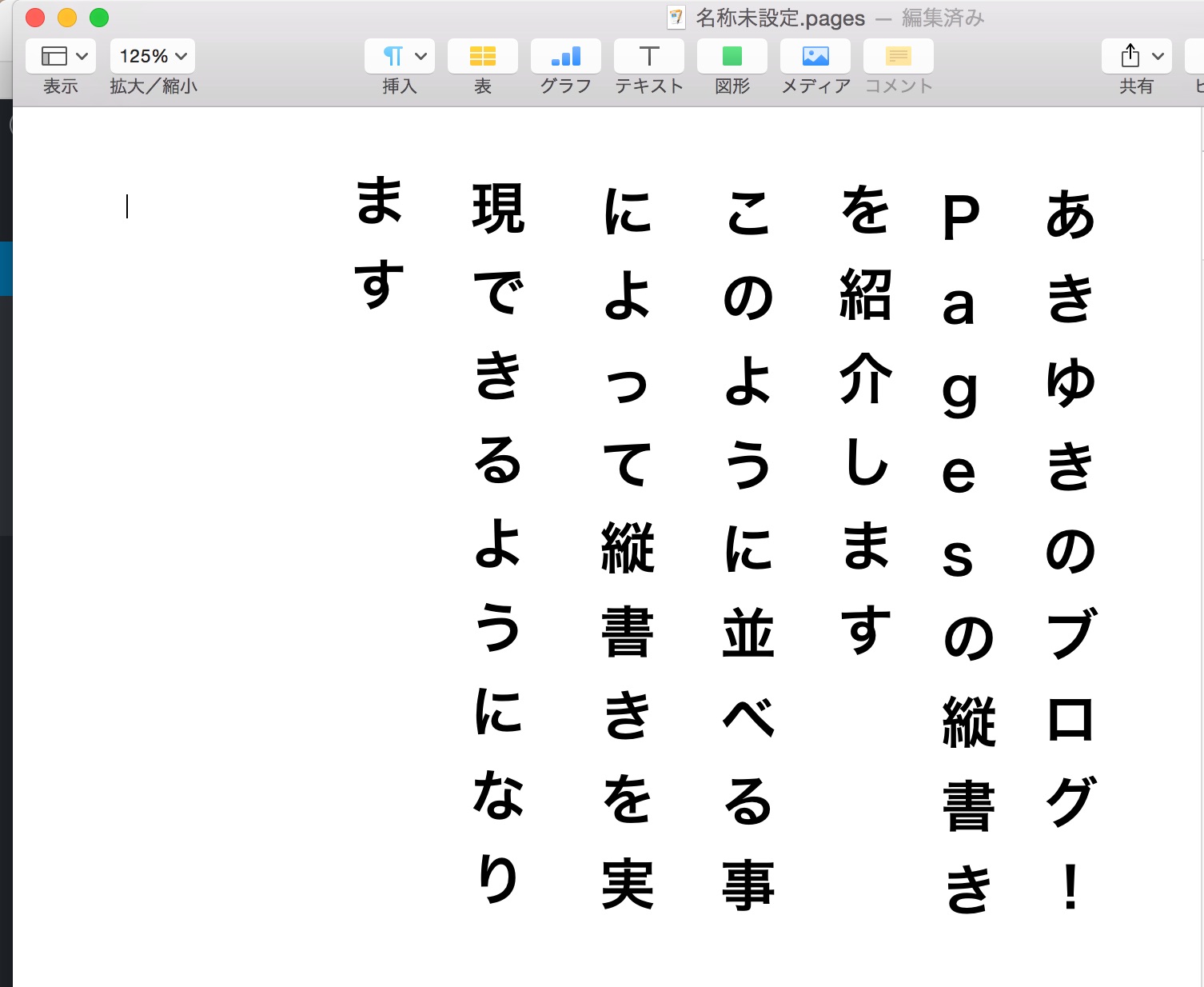1204x987 pixels.
Task: Click the kanji 紹 in the document
Action: click(x=866, y=294)
